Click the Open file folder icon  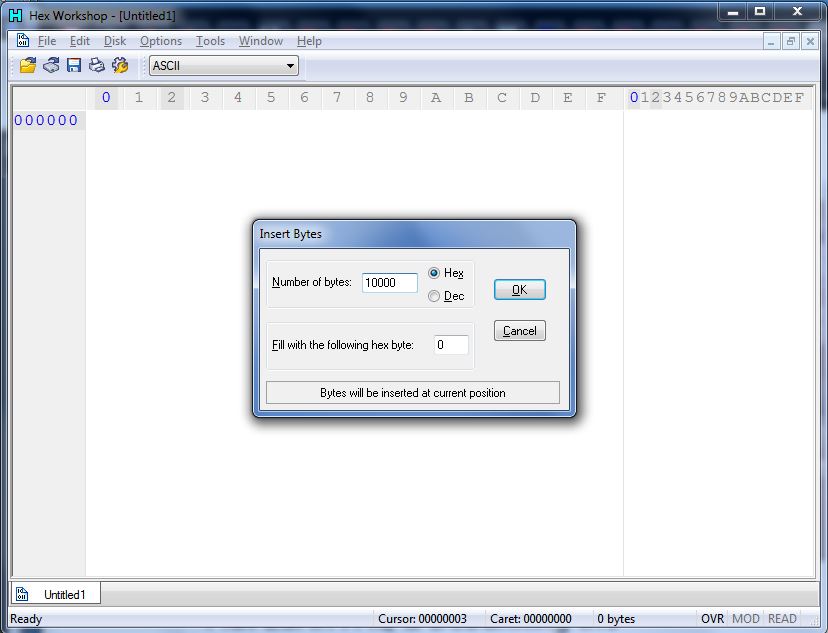pos(28,66)
